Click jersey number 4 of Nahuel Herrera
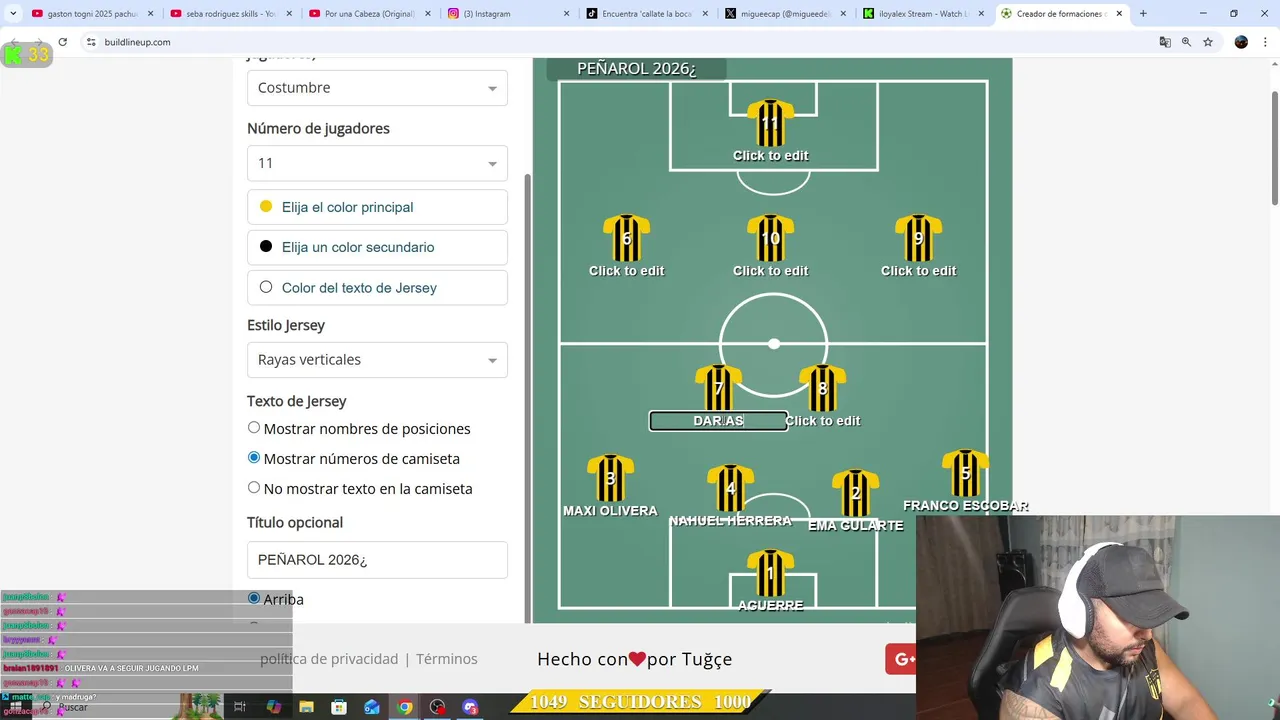This screenshot has width=1280, height=720. coord(730,488)
